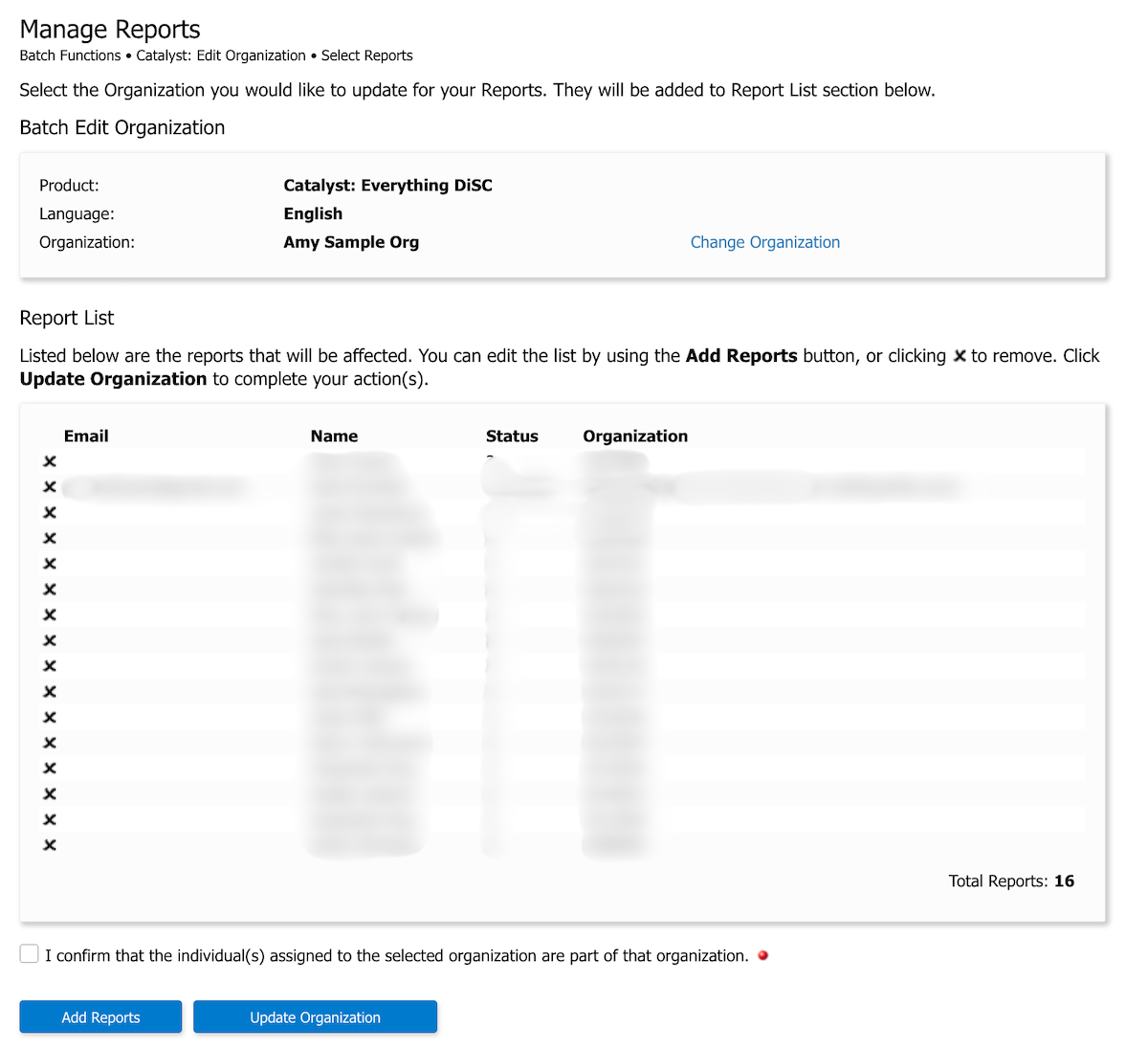Image resolution: width=1148 pixels, height=1048 pixels.
Task: Remove the last report in the list
Action: click(50, 845)
